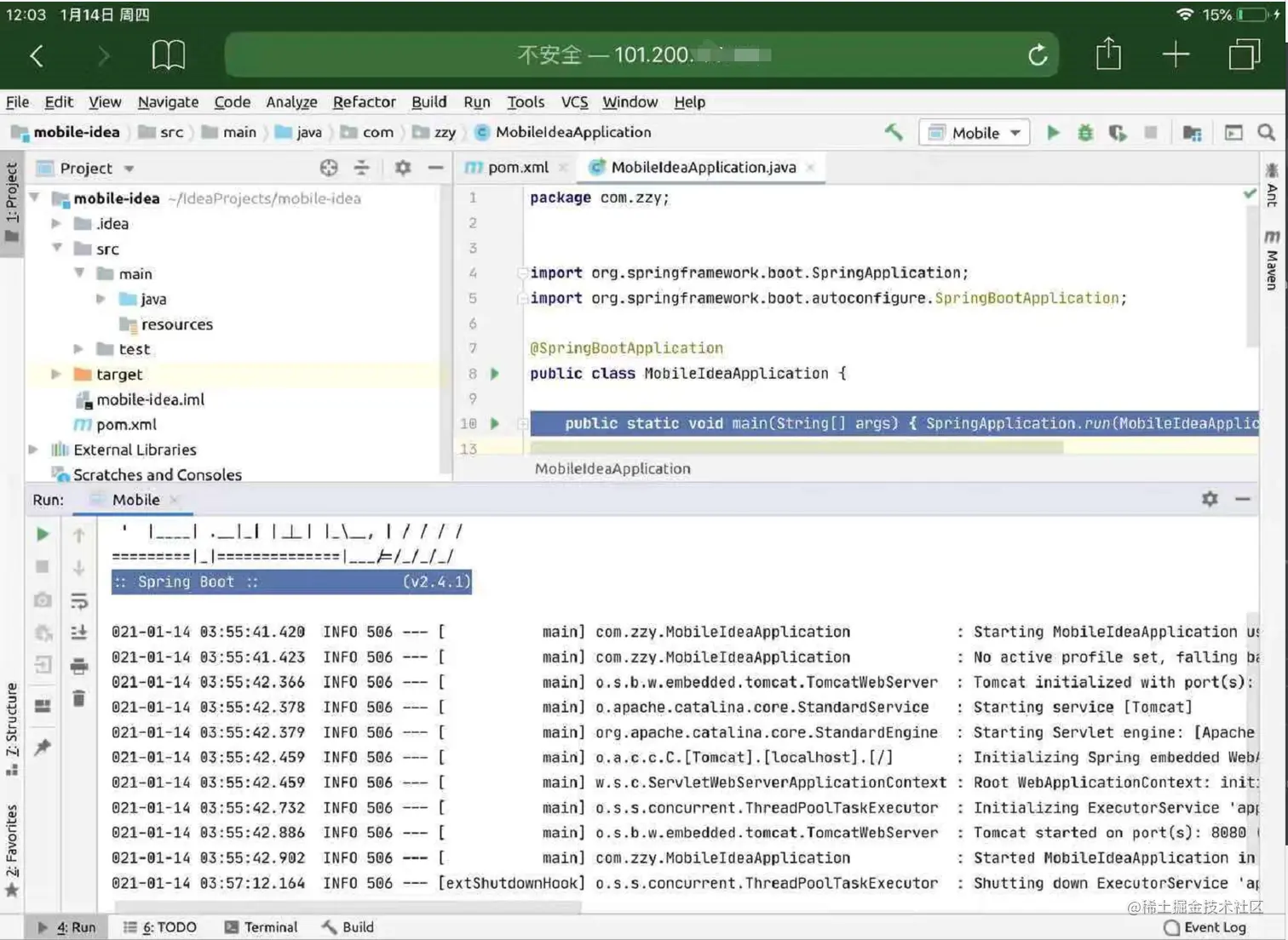1288x940 pixels.
Task: Open the 6: TODO tool window
Action: 160,927
